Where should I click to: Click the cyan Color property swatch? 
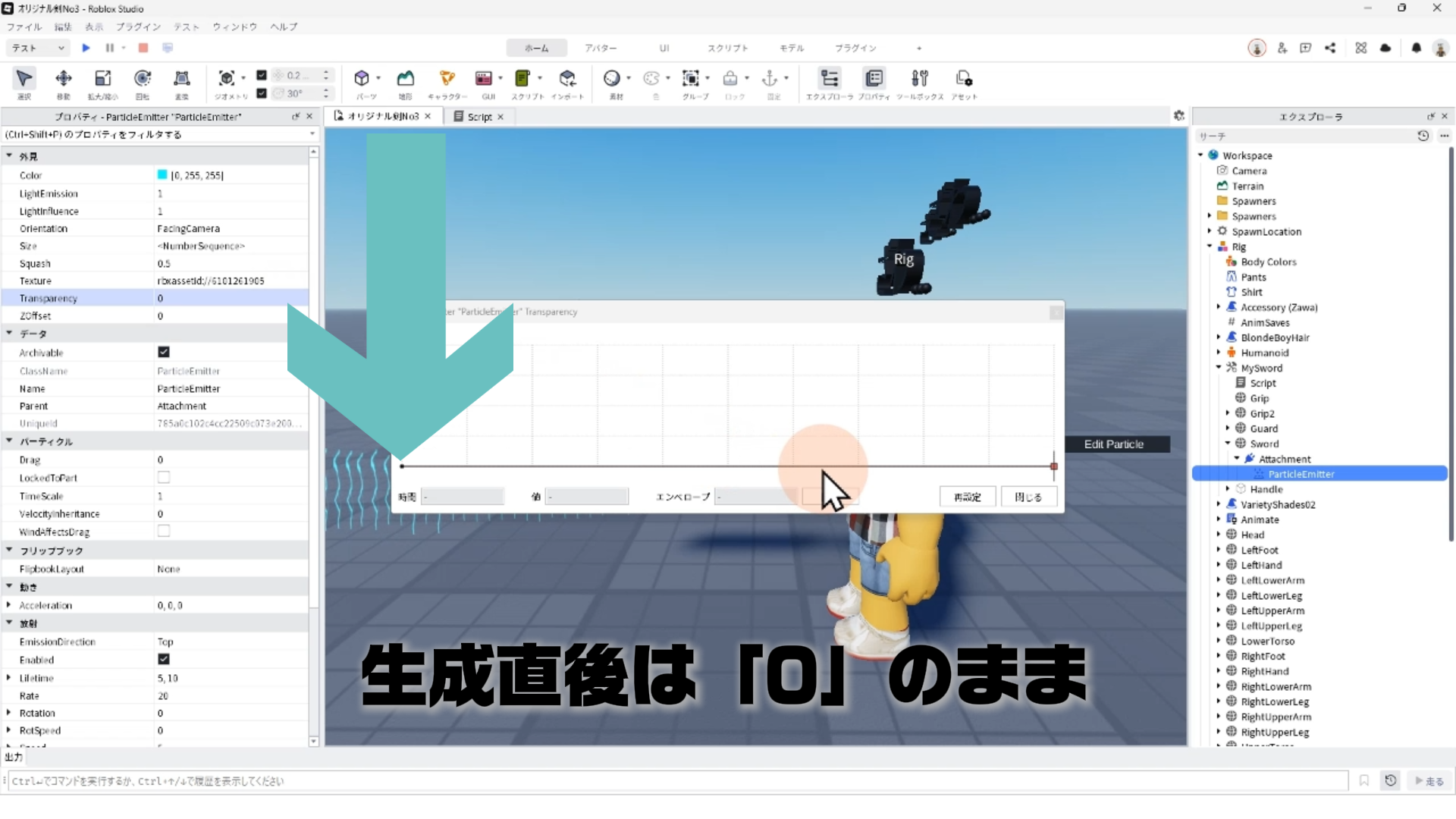point(162,175)
